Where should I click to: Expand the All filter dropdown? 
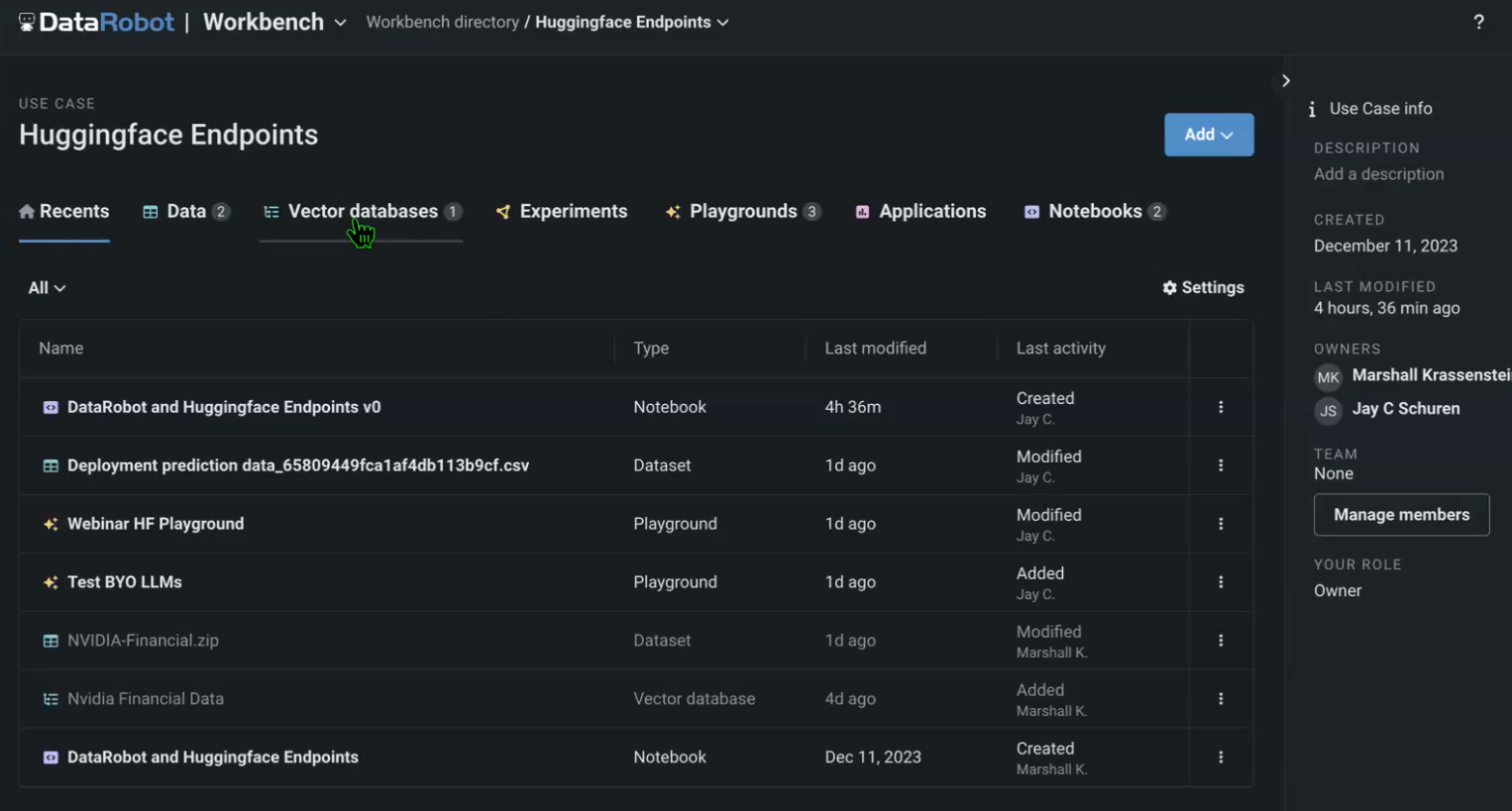[47, 288]
